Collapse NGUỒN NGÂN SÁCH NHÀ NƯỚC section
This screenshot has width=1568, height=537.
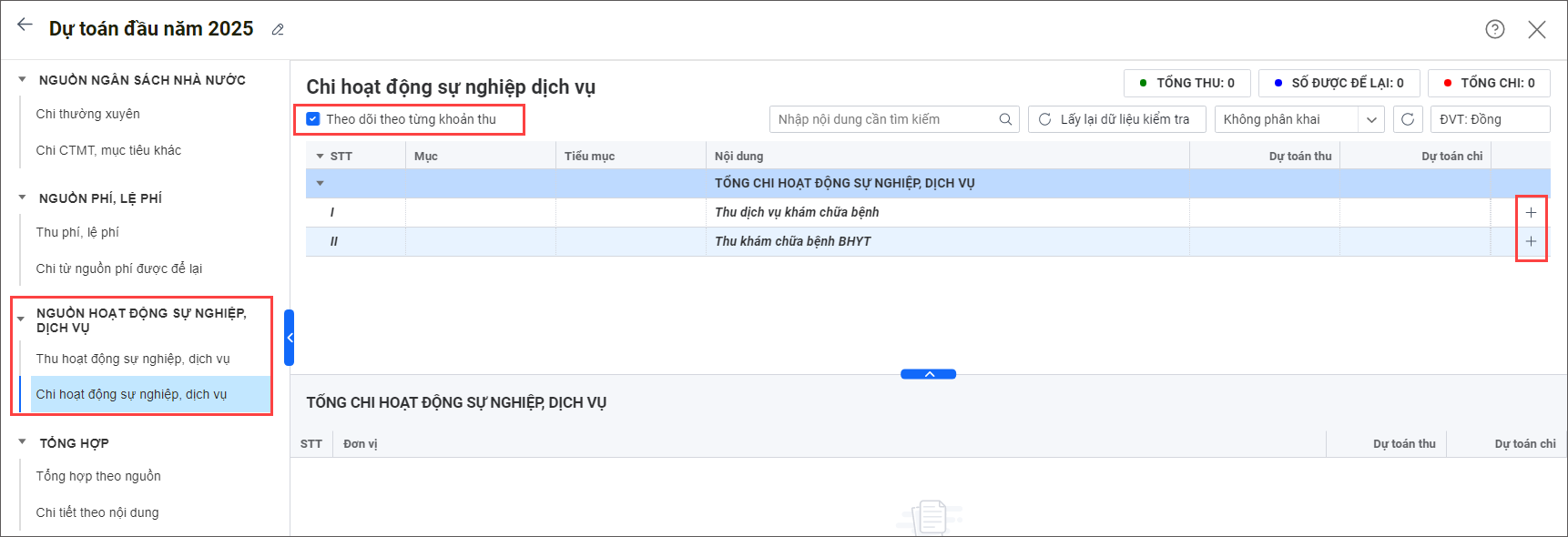click(22, 80)
